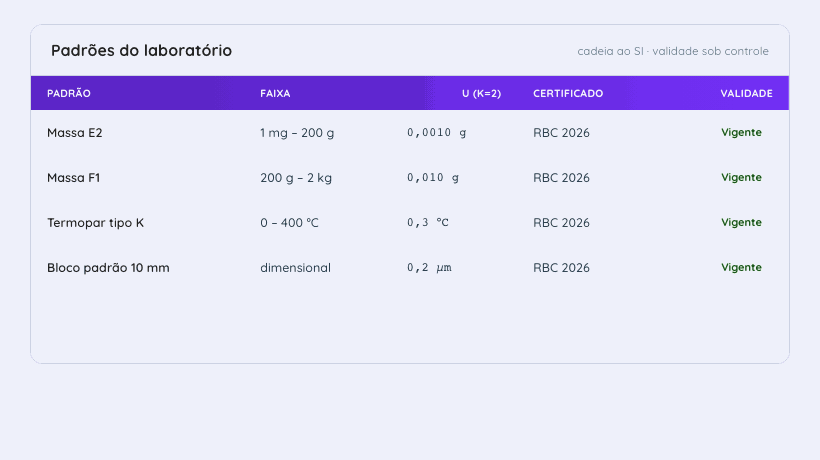Click RBC 2026 in Massa F1 row
The height and width of the screenshot is (460, 820).
[x=561, y=178]
